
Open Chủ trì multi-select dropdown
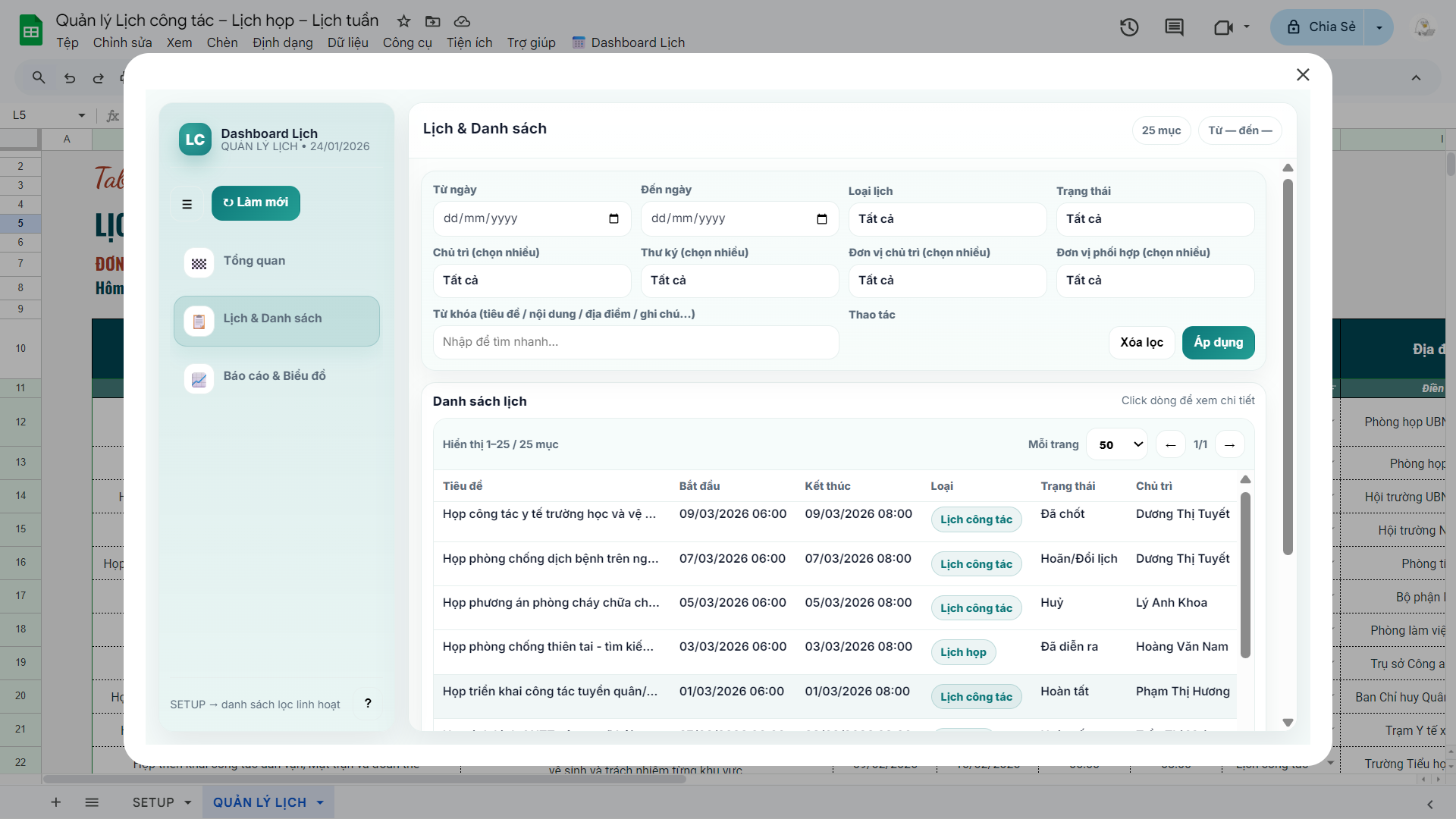pyautogui.click(x=531, y=281)
